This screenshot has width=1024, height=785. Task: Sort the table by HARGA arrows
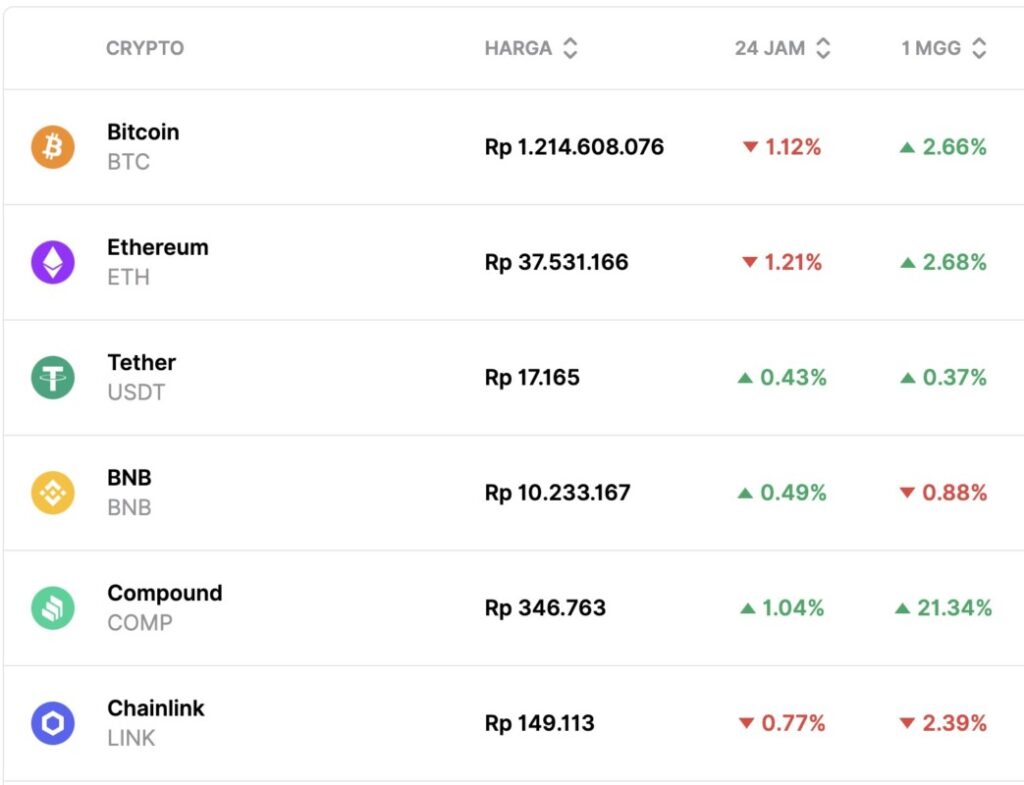click(570, 48)
